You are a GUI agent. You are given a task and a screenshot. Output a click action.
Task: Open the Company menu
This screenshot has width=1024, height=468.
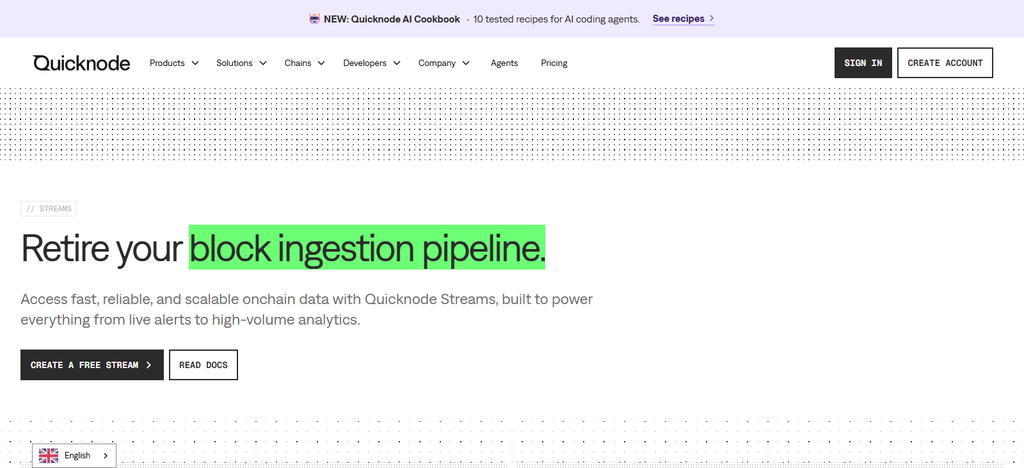pos(444,63)
